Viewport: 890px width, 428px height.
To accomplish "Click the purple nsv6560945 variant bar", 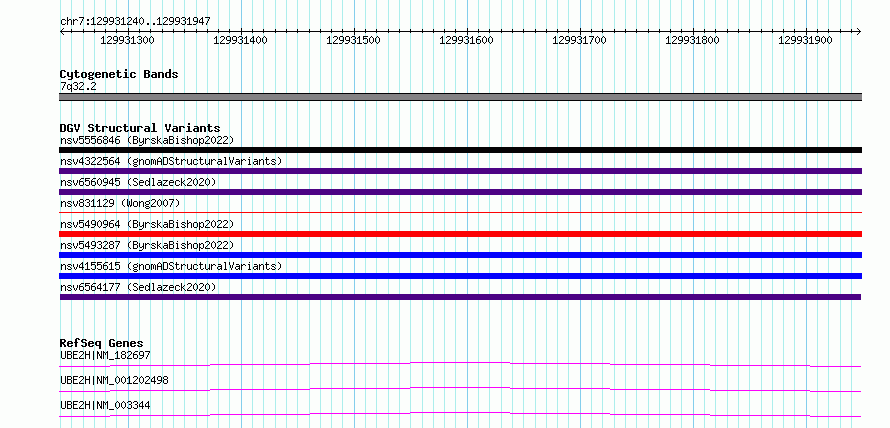I will [x=460, y=192].
